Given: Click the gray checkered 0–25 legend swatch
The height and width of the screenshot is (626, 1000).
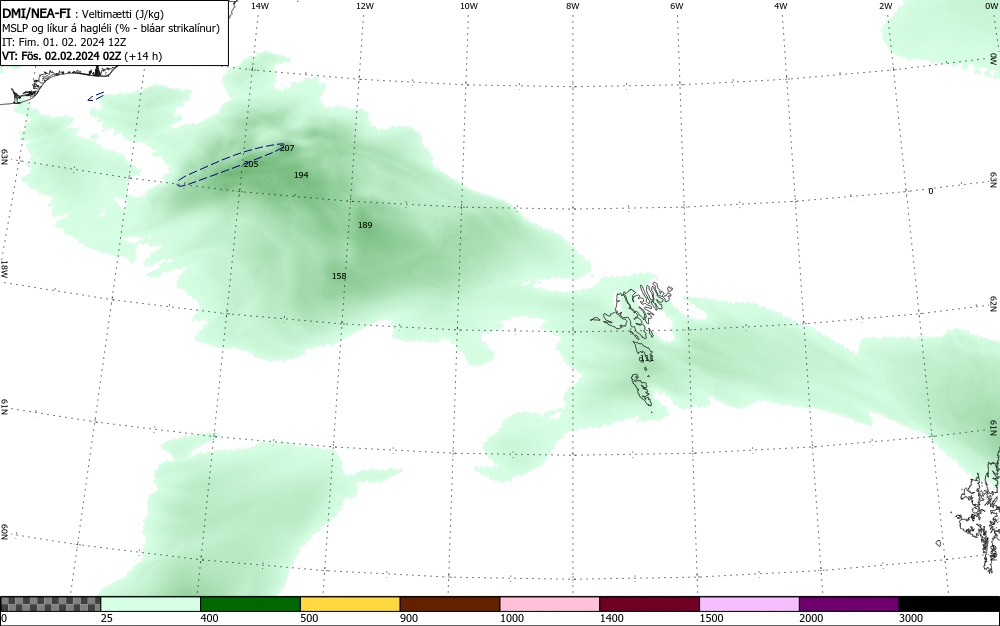Looking at the screenshot, I should click(x=50, y=604).
